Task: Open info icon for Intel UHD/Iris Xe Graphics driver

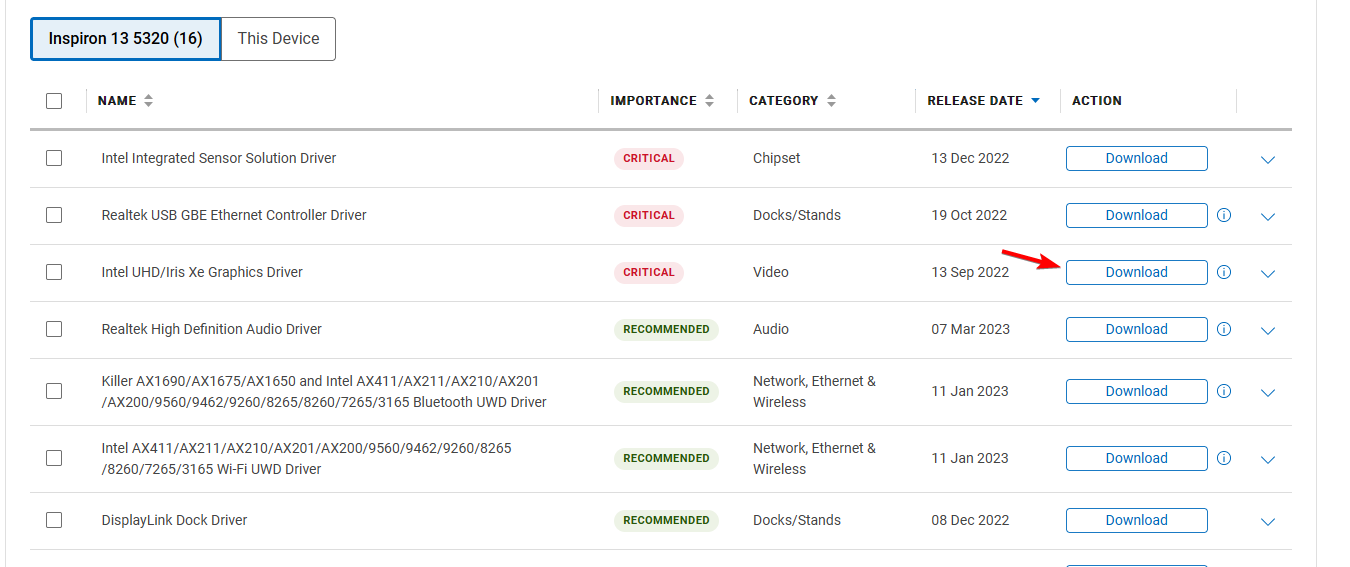Action: (x=1224, y=272)
